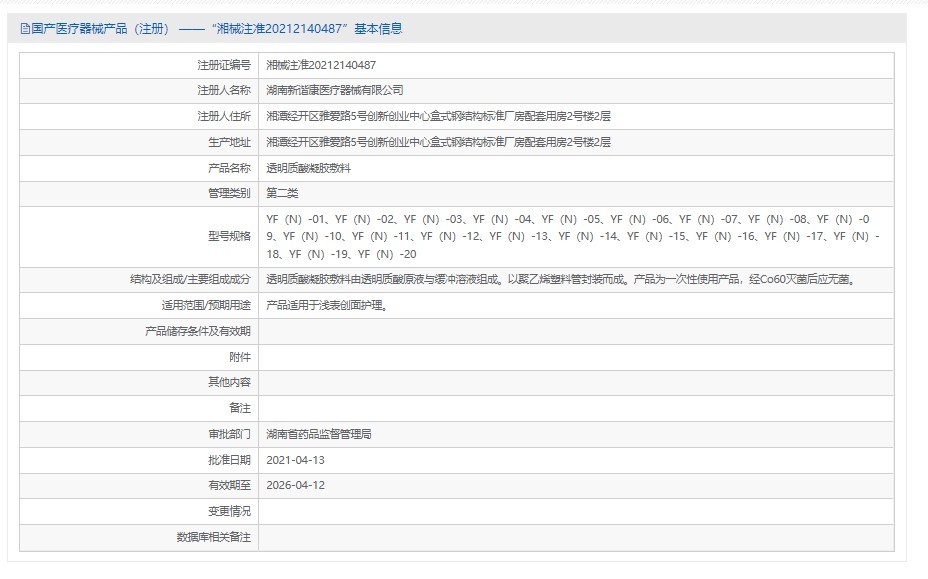This screenshot has height=579, width=928.
Task: Click the 注册人住所 address cell
Action: 420,115
